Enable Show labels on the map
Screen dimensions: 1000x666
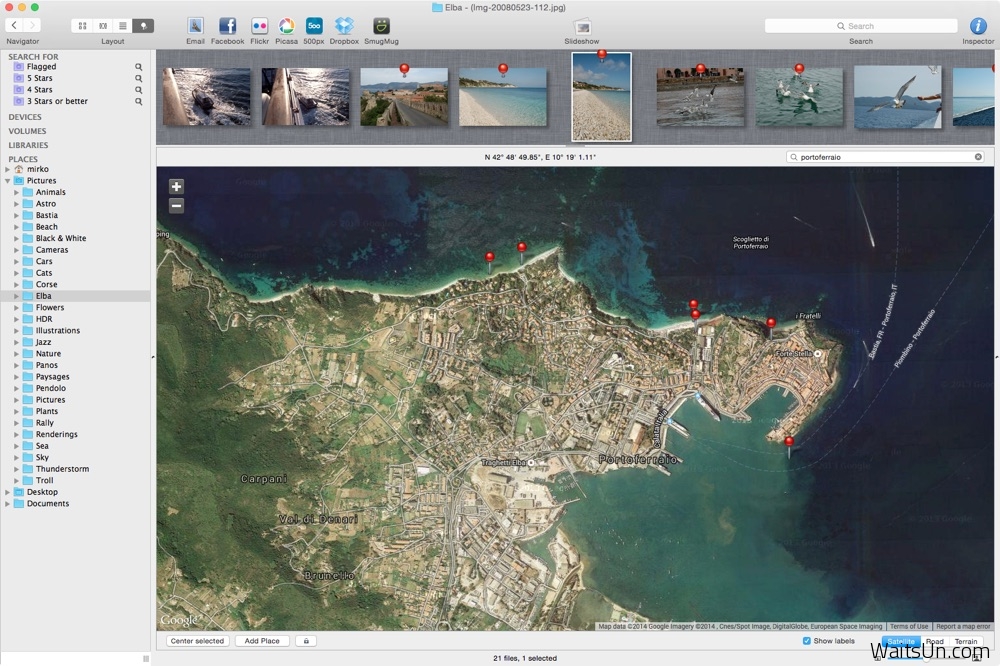click(806, 641)
